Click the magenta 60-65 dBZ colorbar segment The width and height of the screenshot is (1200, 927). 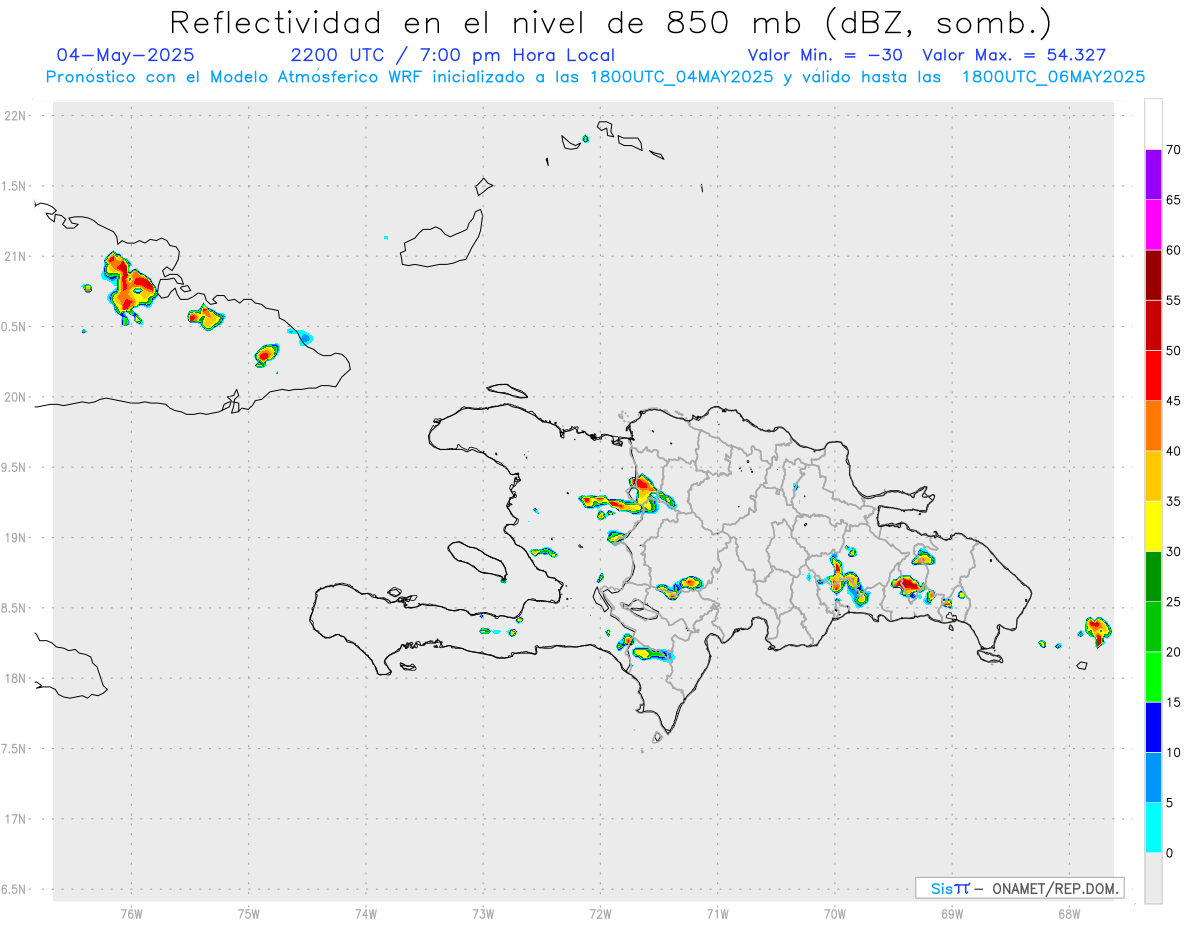(x=1153, y=225)
